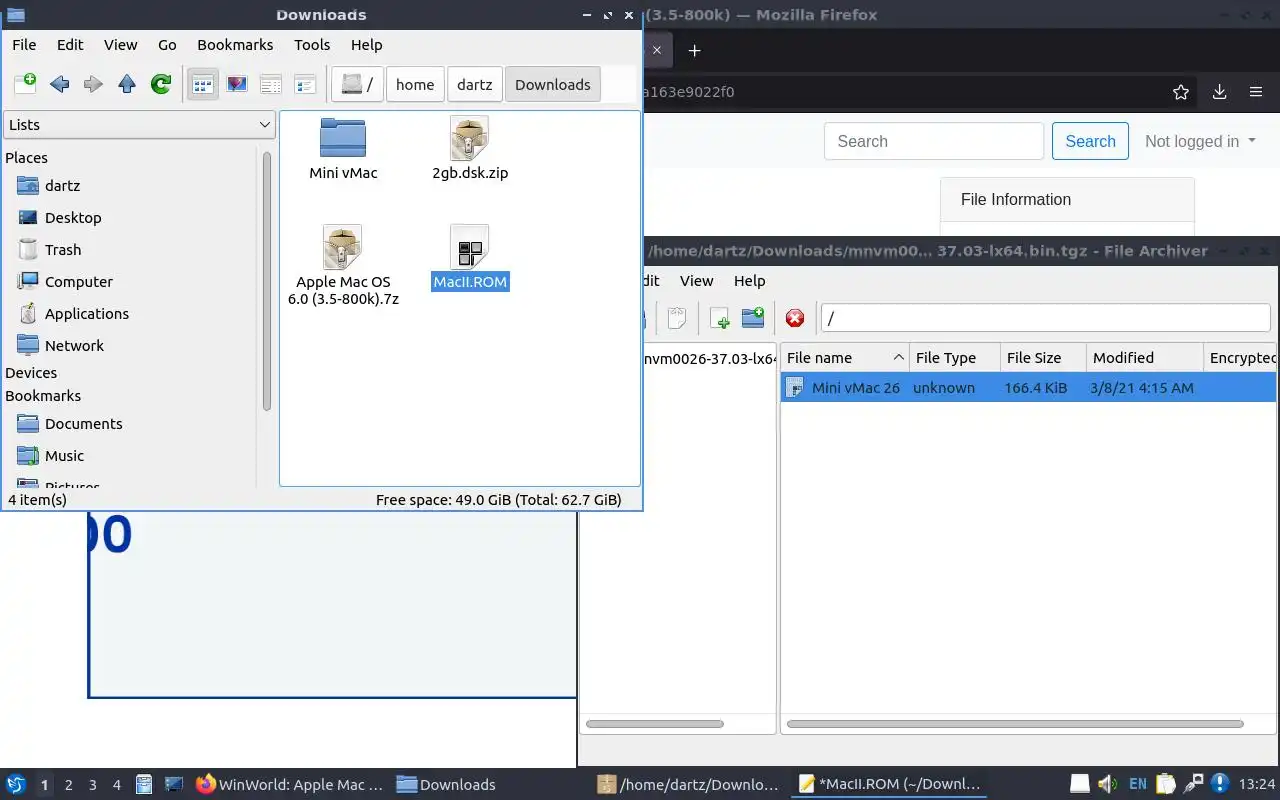Click the Search button in Firefox
1280x800 pixels.
pyautogui.click(x=1090, y=141)
